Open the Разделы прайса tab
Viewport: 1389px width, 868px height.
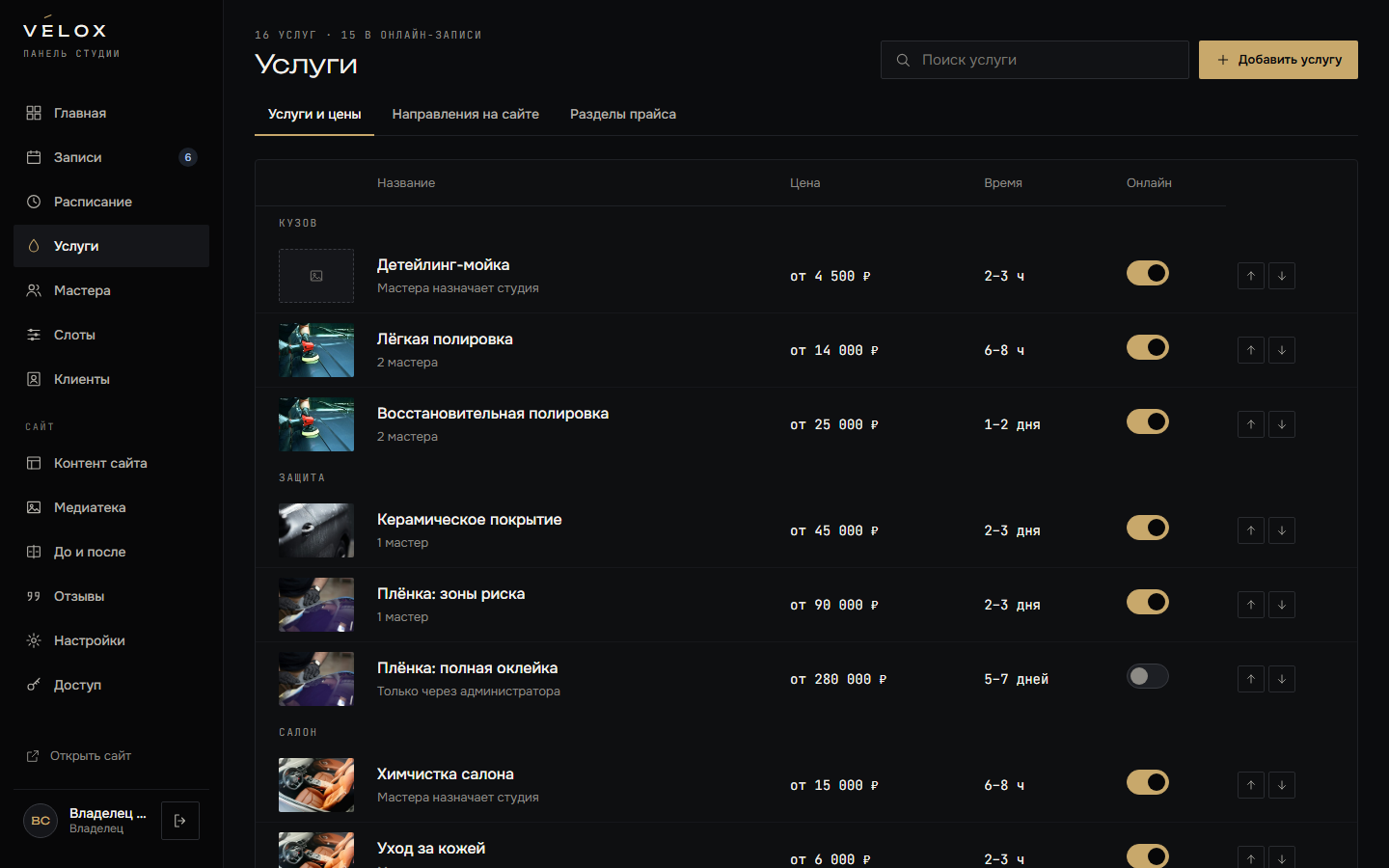pos(623,114)
